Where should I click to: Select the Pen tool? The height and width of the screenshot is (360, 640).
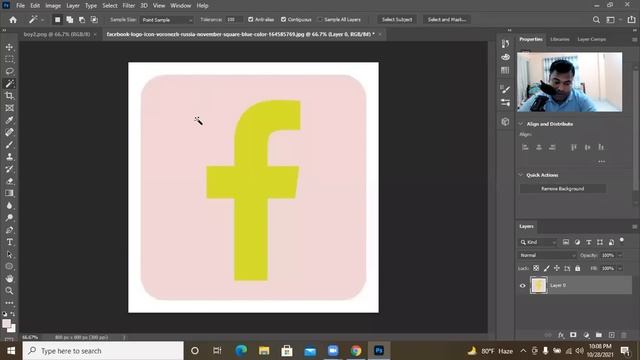tap(9, 230)
